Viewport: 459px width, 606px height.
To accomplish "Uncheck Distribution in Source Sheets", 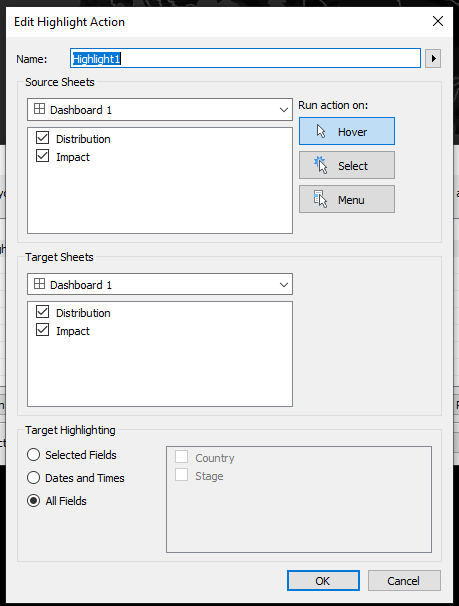I will [42, 138].
